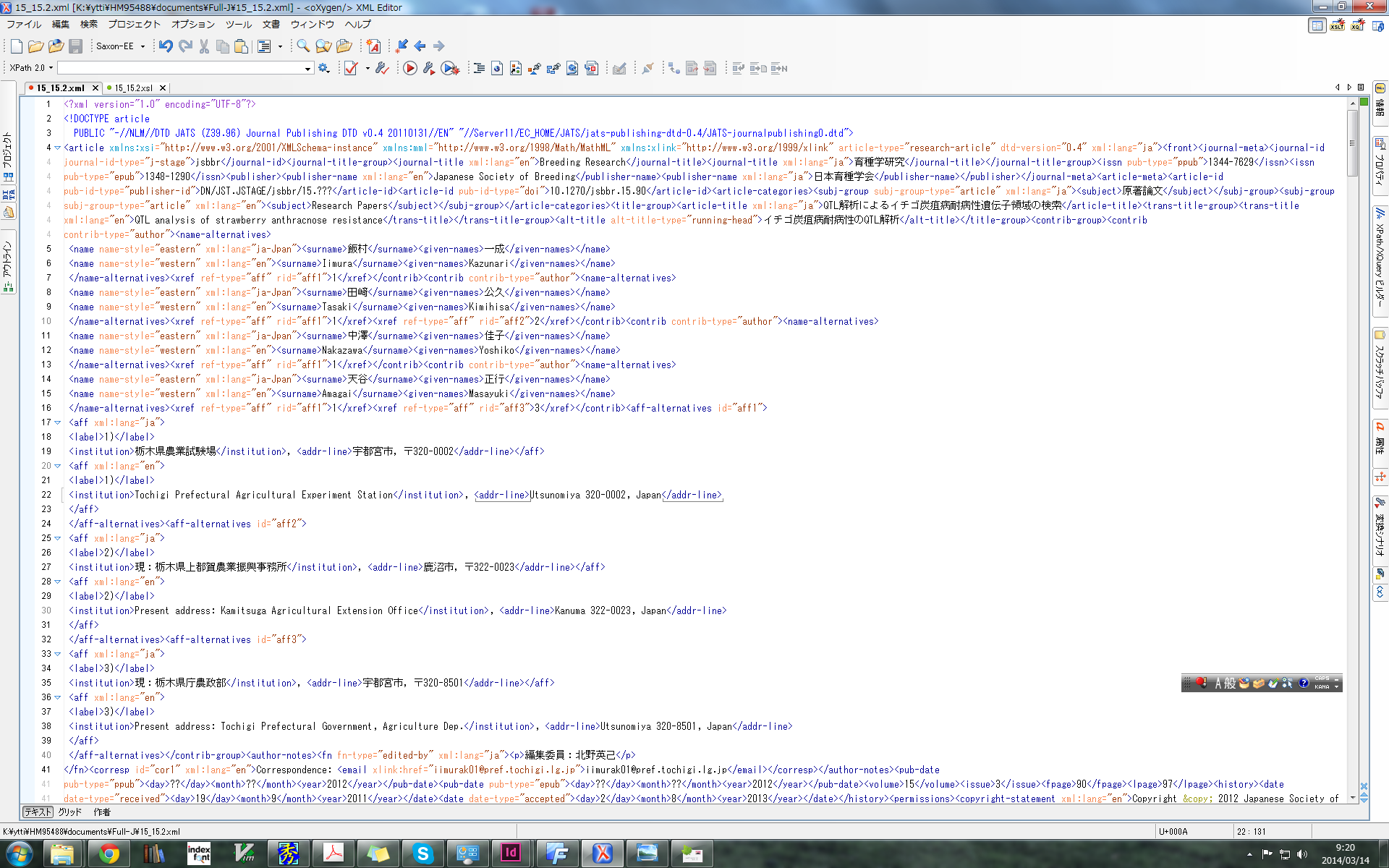Switch to 作者 editing mode
Image resolution: width=1389 pixels, height=868 pixels.
(x=102, y=812)
